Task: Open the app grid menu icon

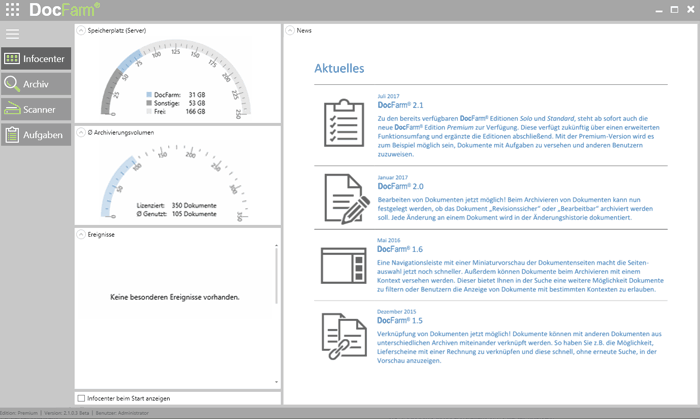Action: 13,9
